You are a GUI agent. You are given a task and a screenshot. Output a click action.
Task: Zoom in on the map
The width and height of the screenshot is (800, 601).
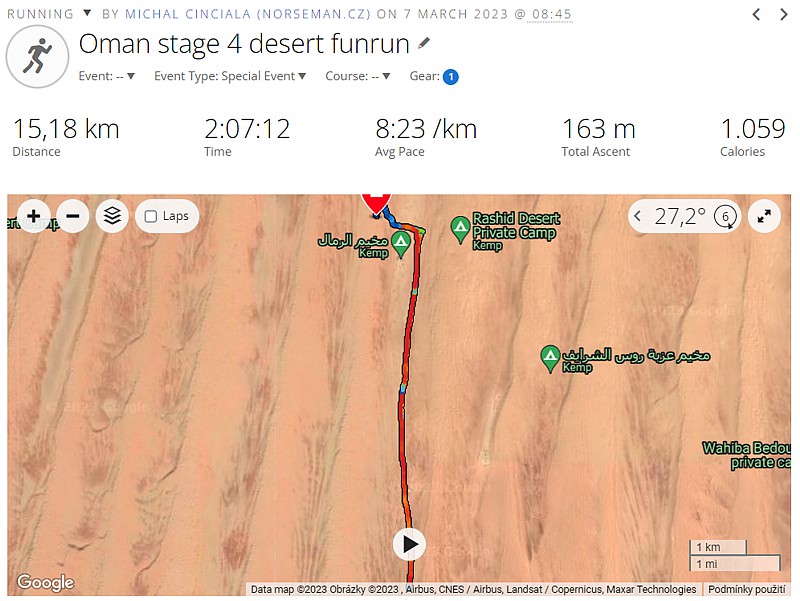34,216
